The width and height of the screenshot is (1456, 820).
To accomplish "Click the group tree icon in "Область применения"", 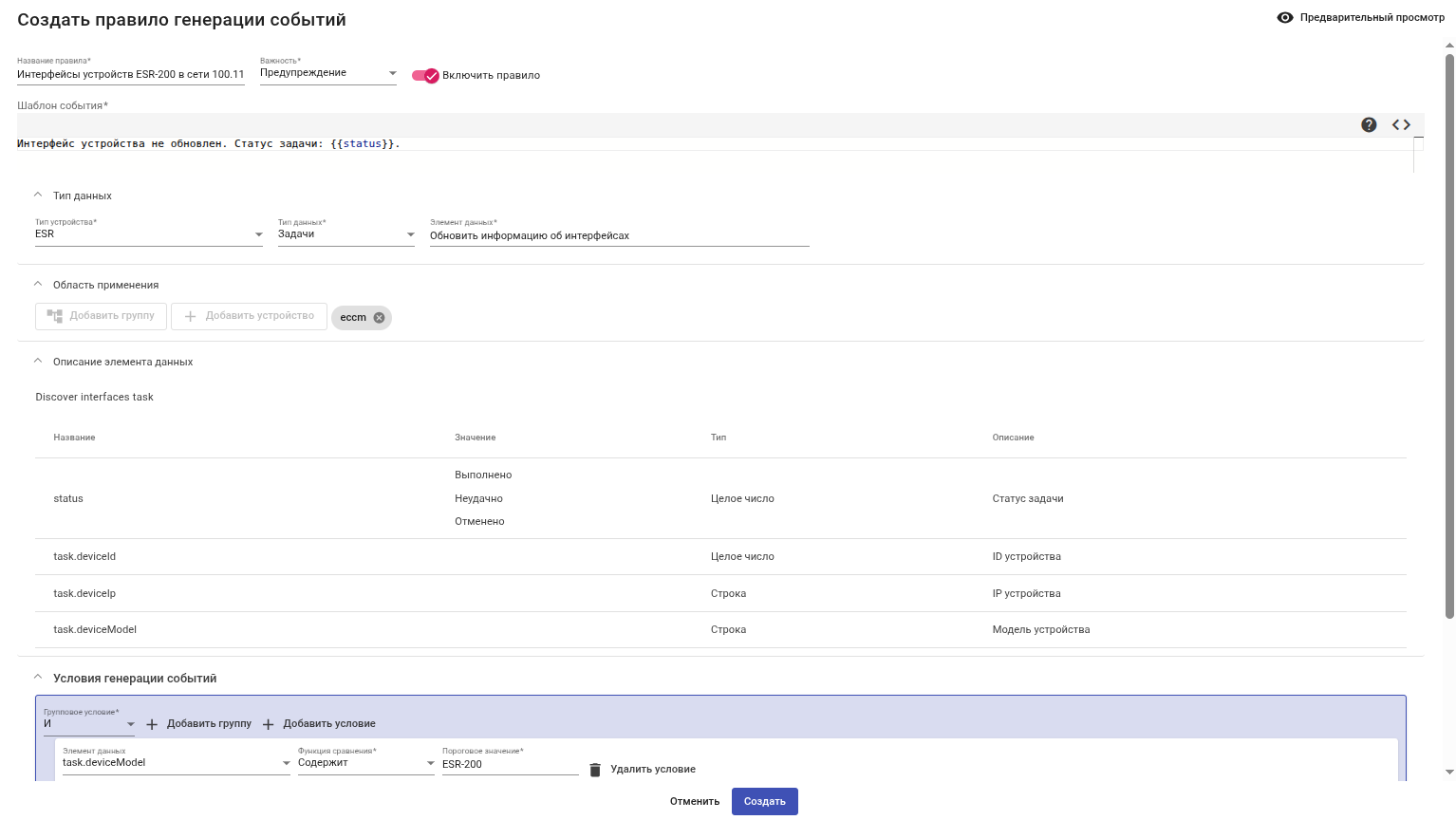I will click(x=55, y=316).
